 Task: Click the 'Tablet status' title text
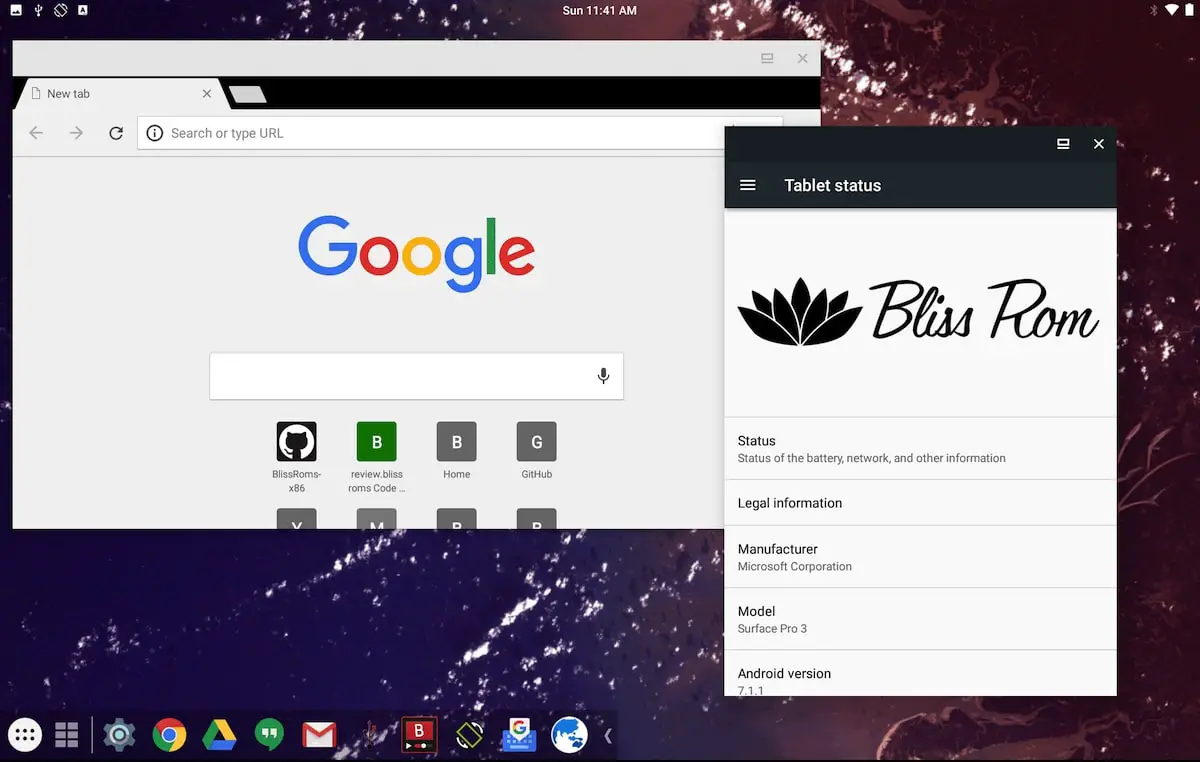(833, 185)
